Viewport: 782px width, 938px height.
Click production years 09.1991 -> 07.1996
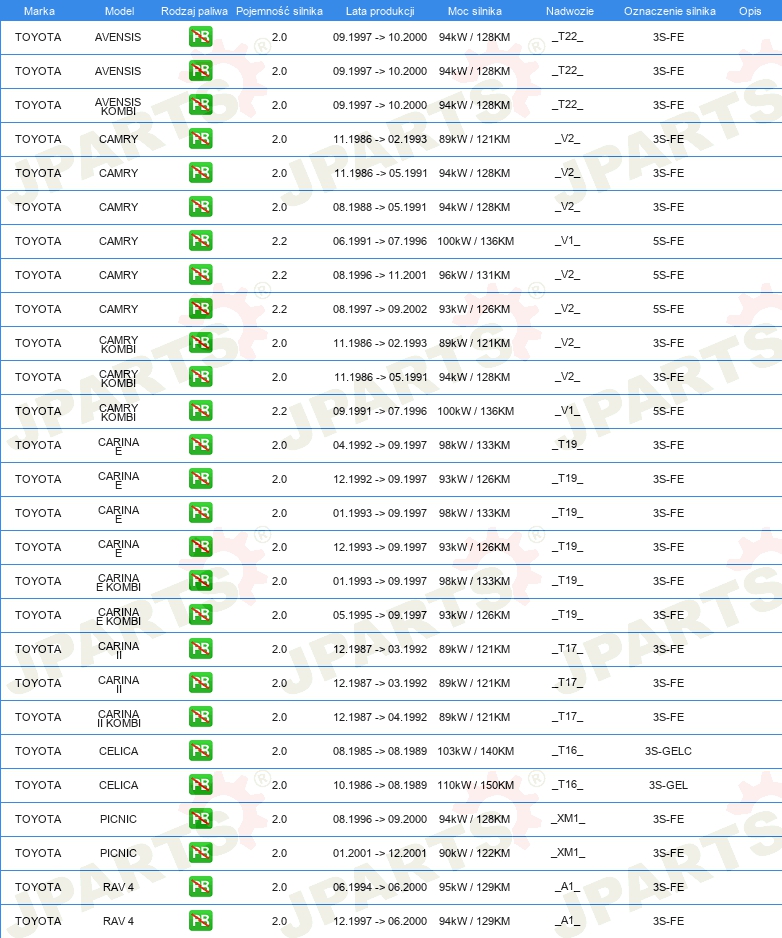pyautogui.click(x=380, y=411)
